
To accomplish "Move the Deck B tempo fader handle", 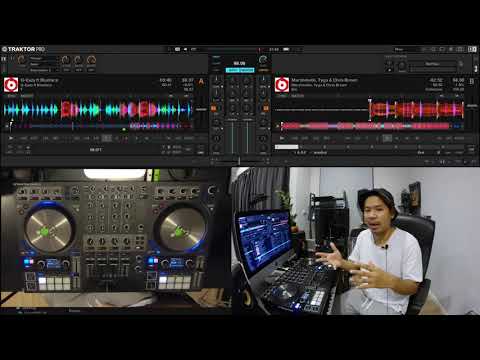I will pos(472,106).
